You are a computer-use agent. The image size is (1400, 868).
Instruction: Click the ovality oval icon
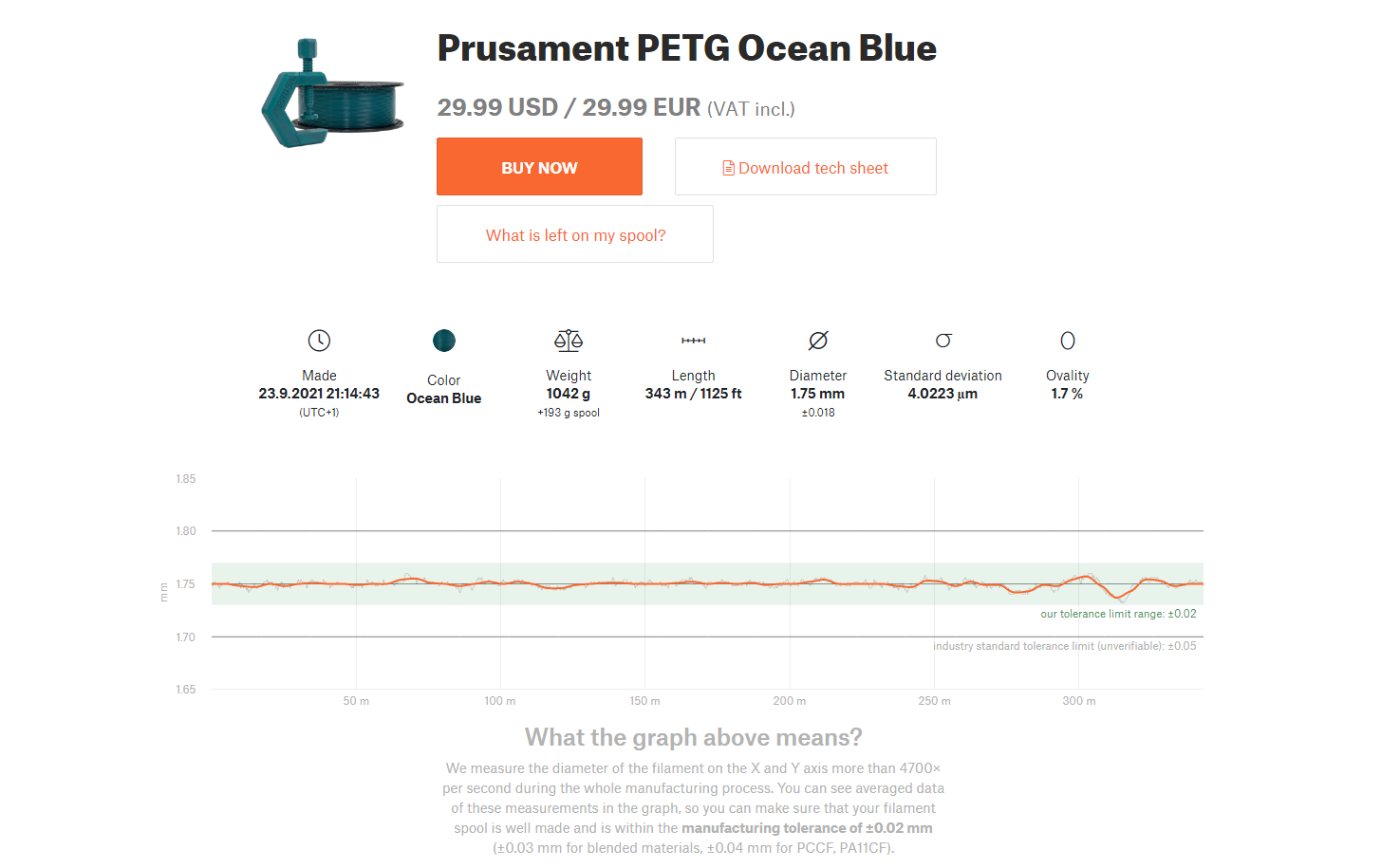1068,341
